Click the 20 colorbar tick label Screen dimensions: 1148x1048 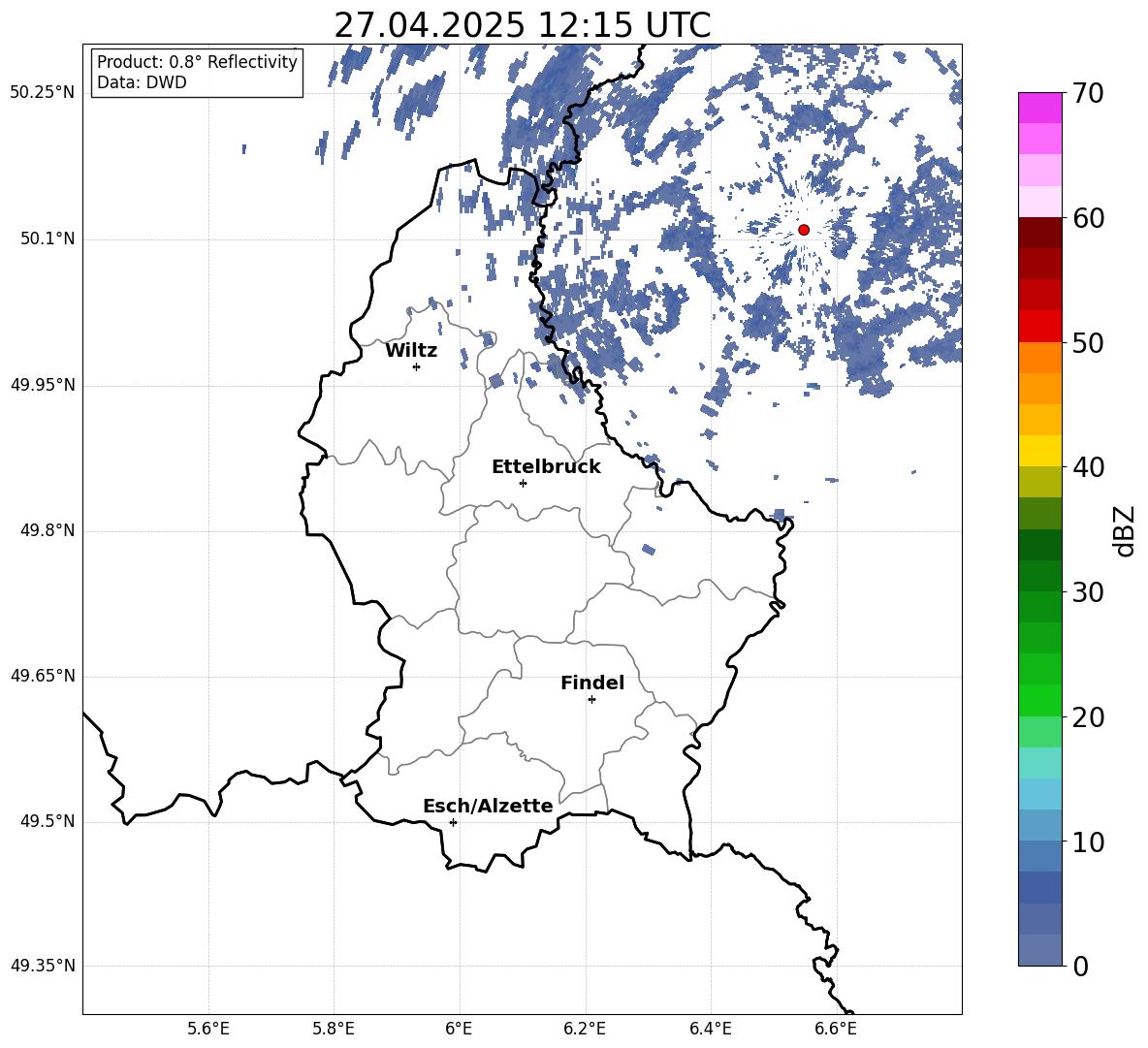1088,717
